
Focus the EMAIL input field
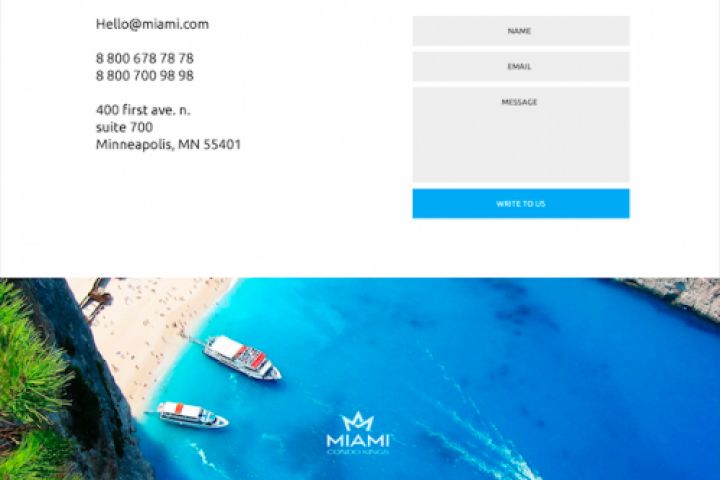pos(521,67)
